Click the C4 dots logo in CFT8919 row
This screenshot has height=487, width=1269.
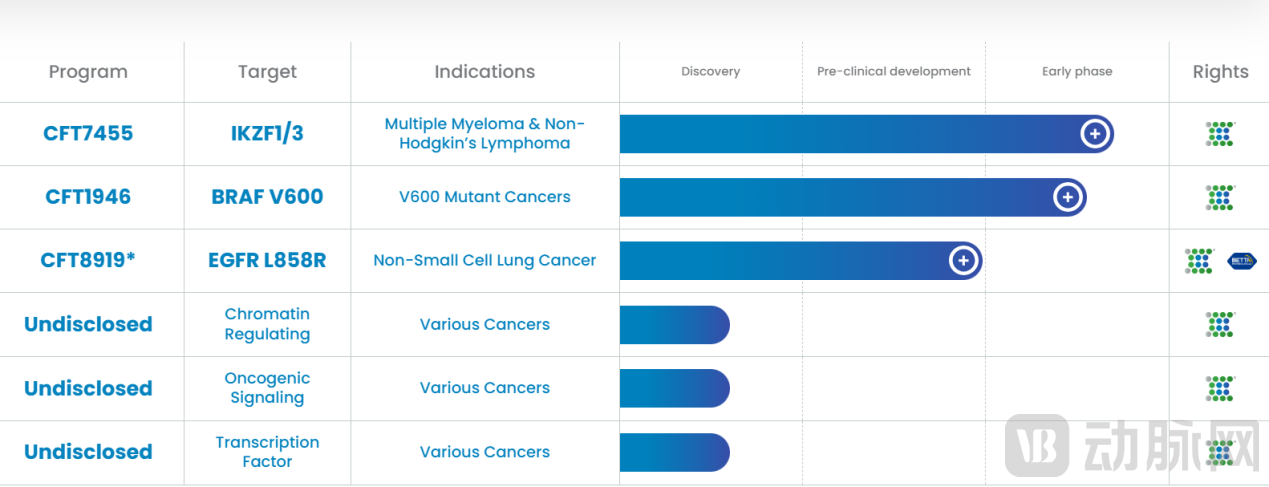pyautogui.click(x=1199, y=261)
